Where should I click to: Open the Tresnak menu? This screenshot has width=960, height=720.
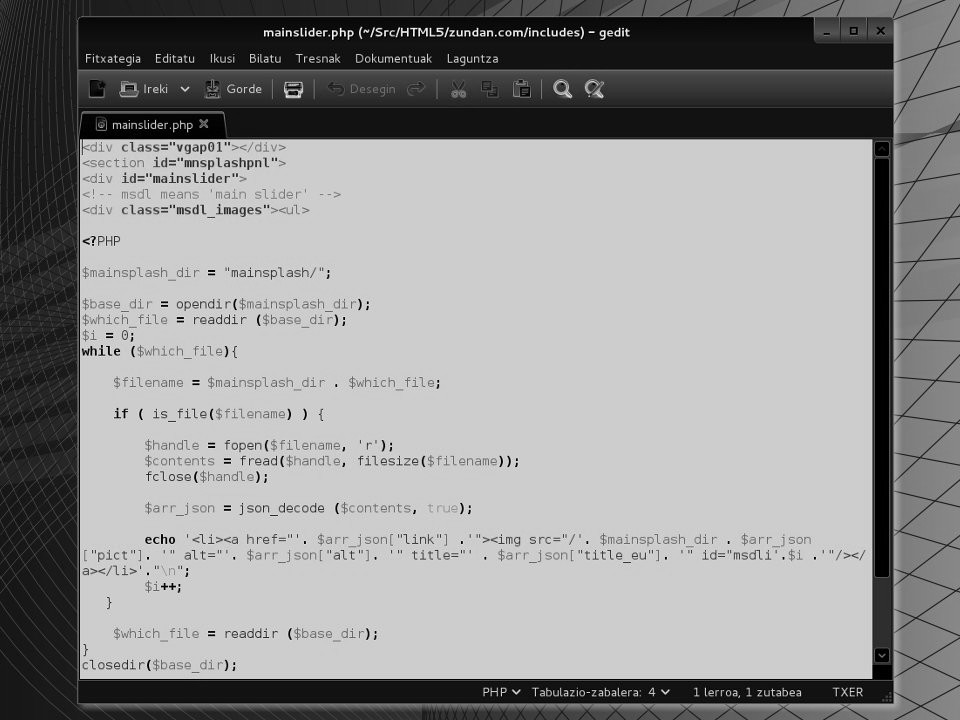pyautogui.click(x=318, y=59)
